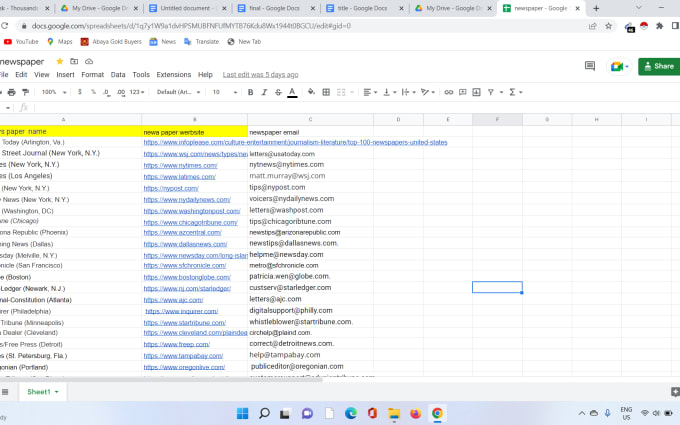
Task: Open the more number formats 123 dropdown
Action: click(137, 92)
